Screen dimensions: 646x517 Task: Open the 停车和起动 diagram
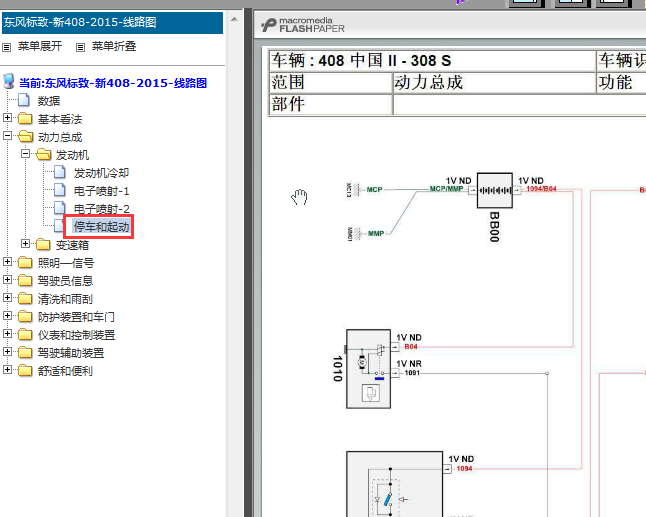click(101, 227)
